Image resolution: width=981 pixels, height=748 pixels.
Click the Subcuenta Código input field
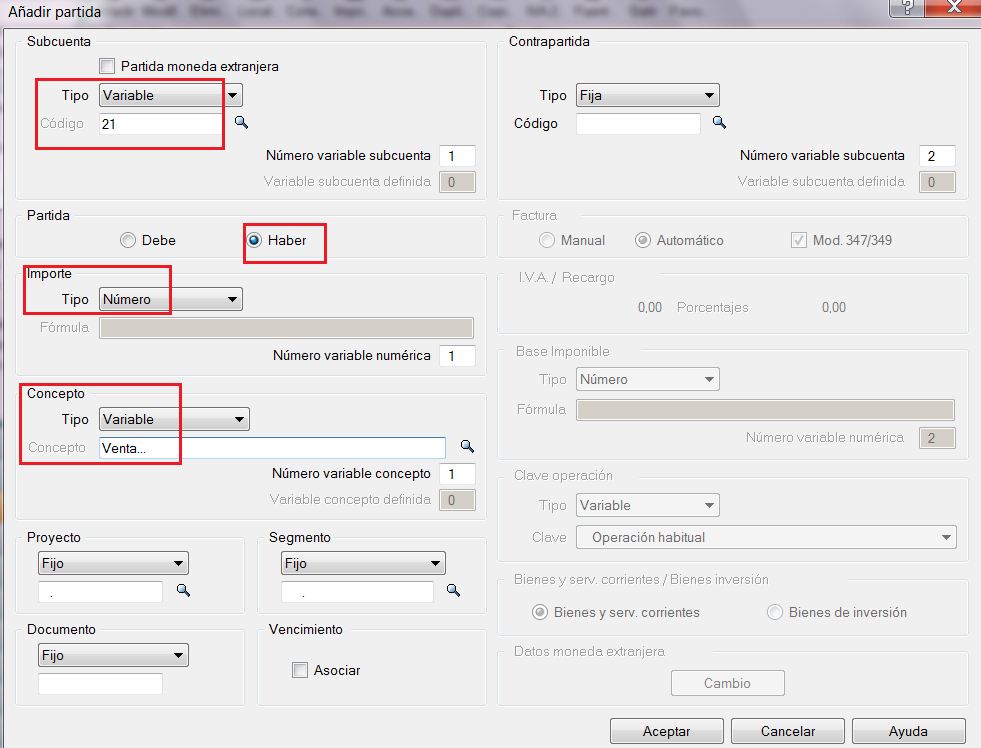click(x=160, y=123)
